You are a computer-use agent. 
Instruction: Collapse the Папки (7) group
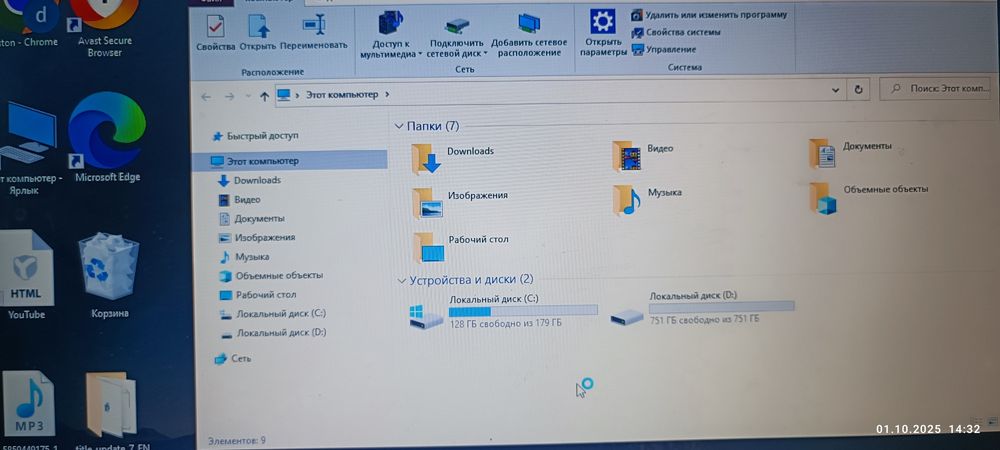(400, 126)
